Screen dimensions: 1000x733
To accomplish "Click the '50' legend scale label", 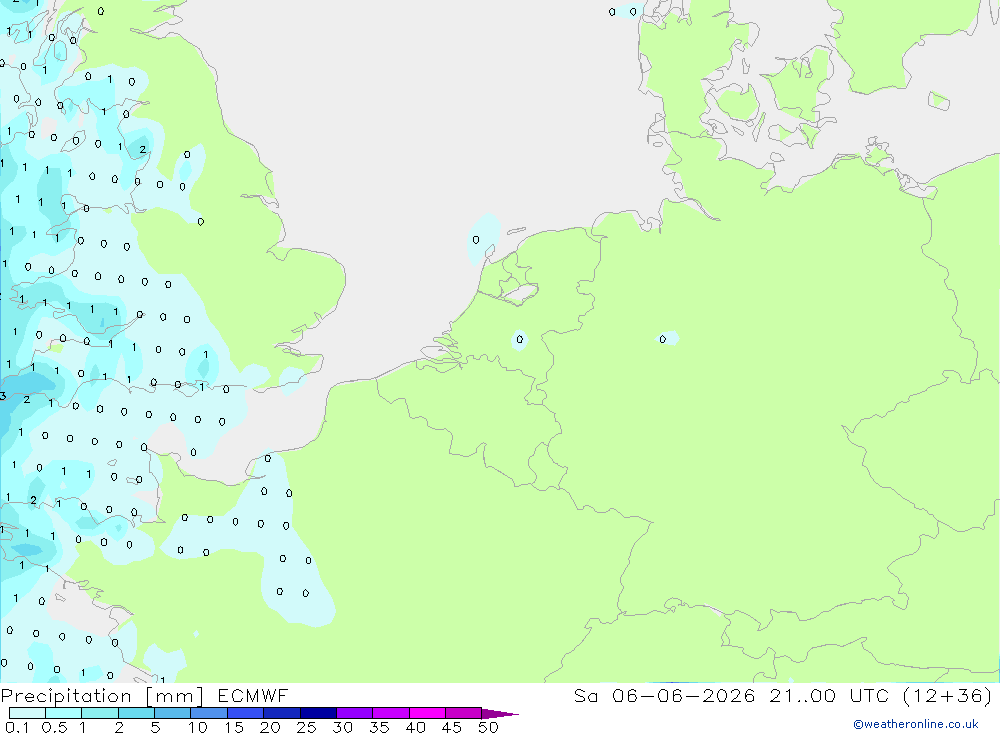I will pyautogui.click(x=488, y=727).
